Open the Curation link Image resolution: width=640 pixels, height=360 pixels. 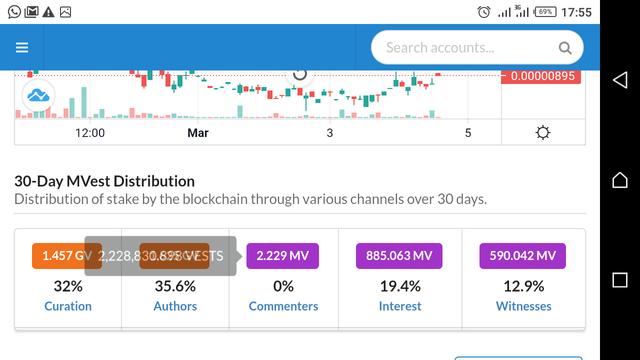pos(68,306)
